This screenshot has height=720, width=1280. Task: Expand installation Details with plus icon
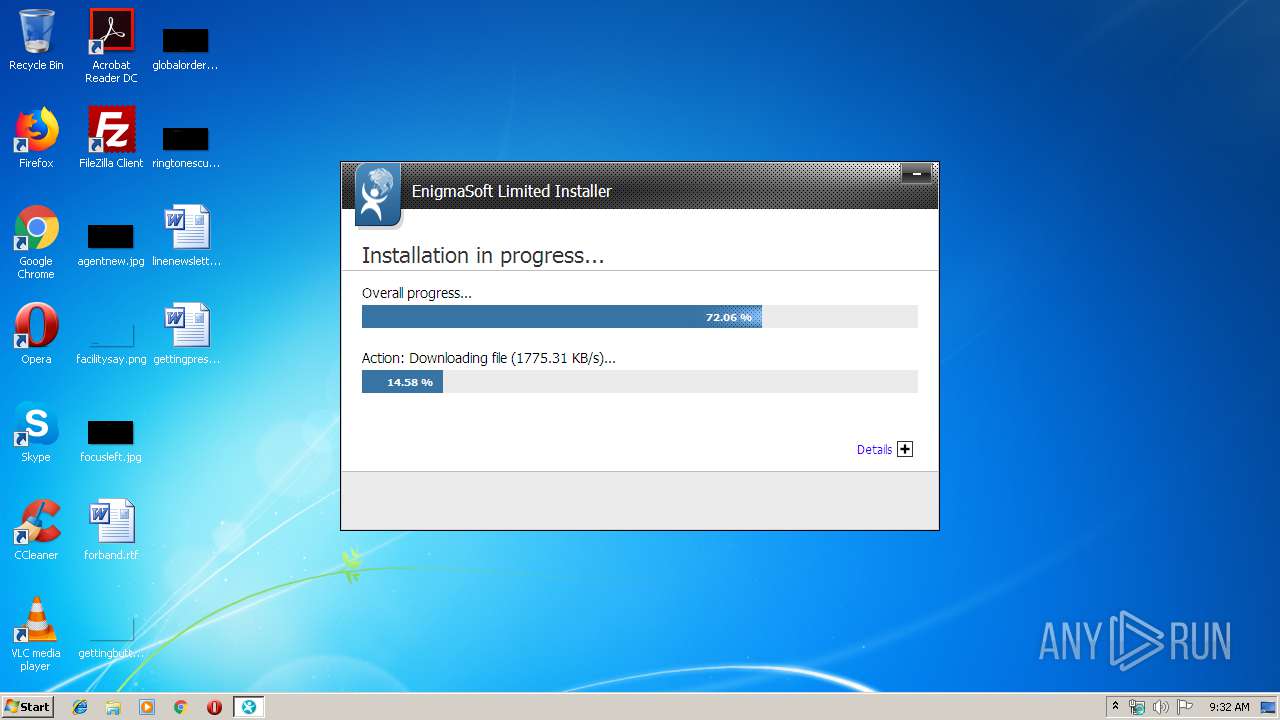[905, 449]
